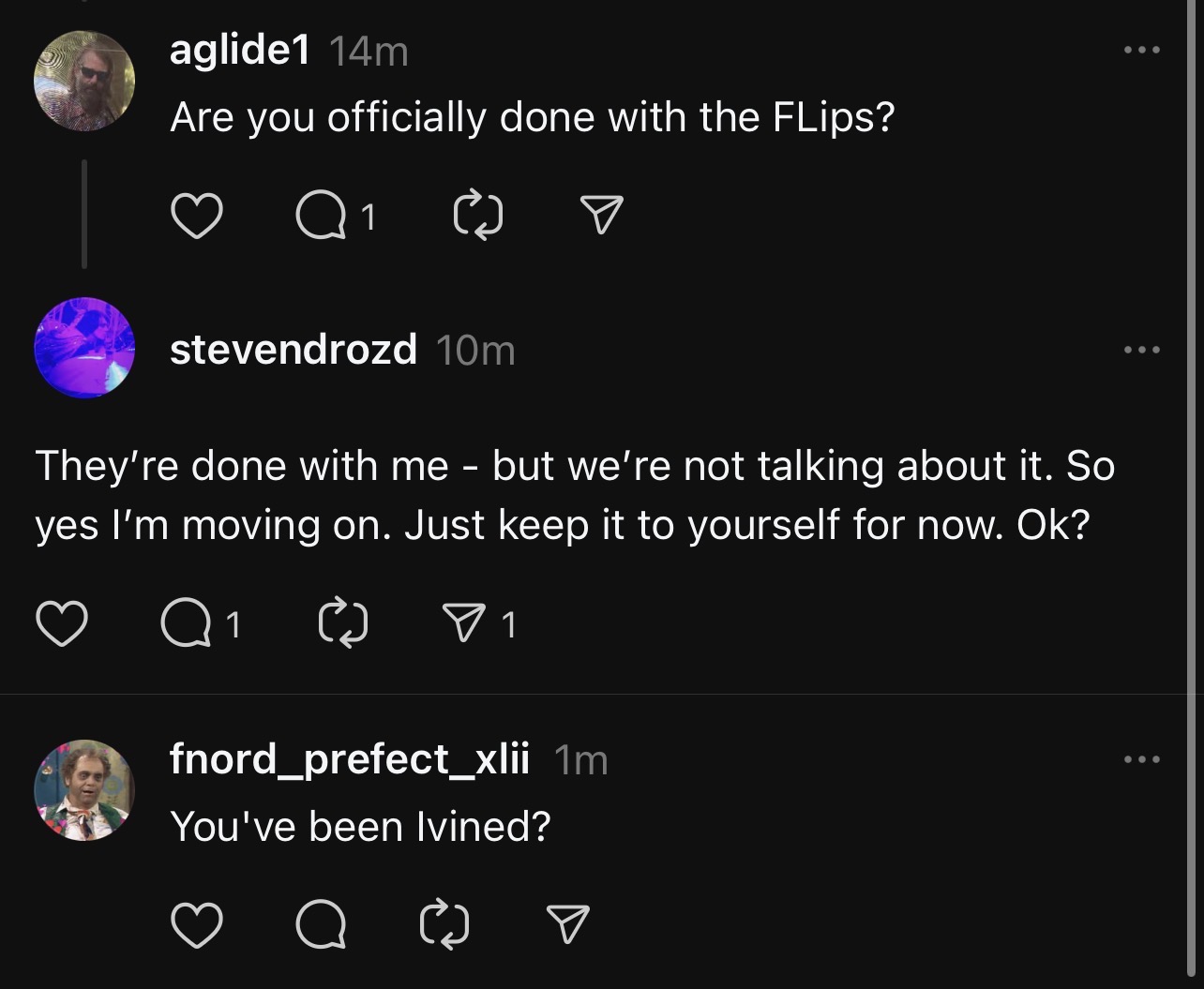Share fnord_prefect_xlii's comment via send icon
The image size is (1204, 989).
tap(567, 924)
